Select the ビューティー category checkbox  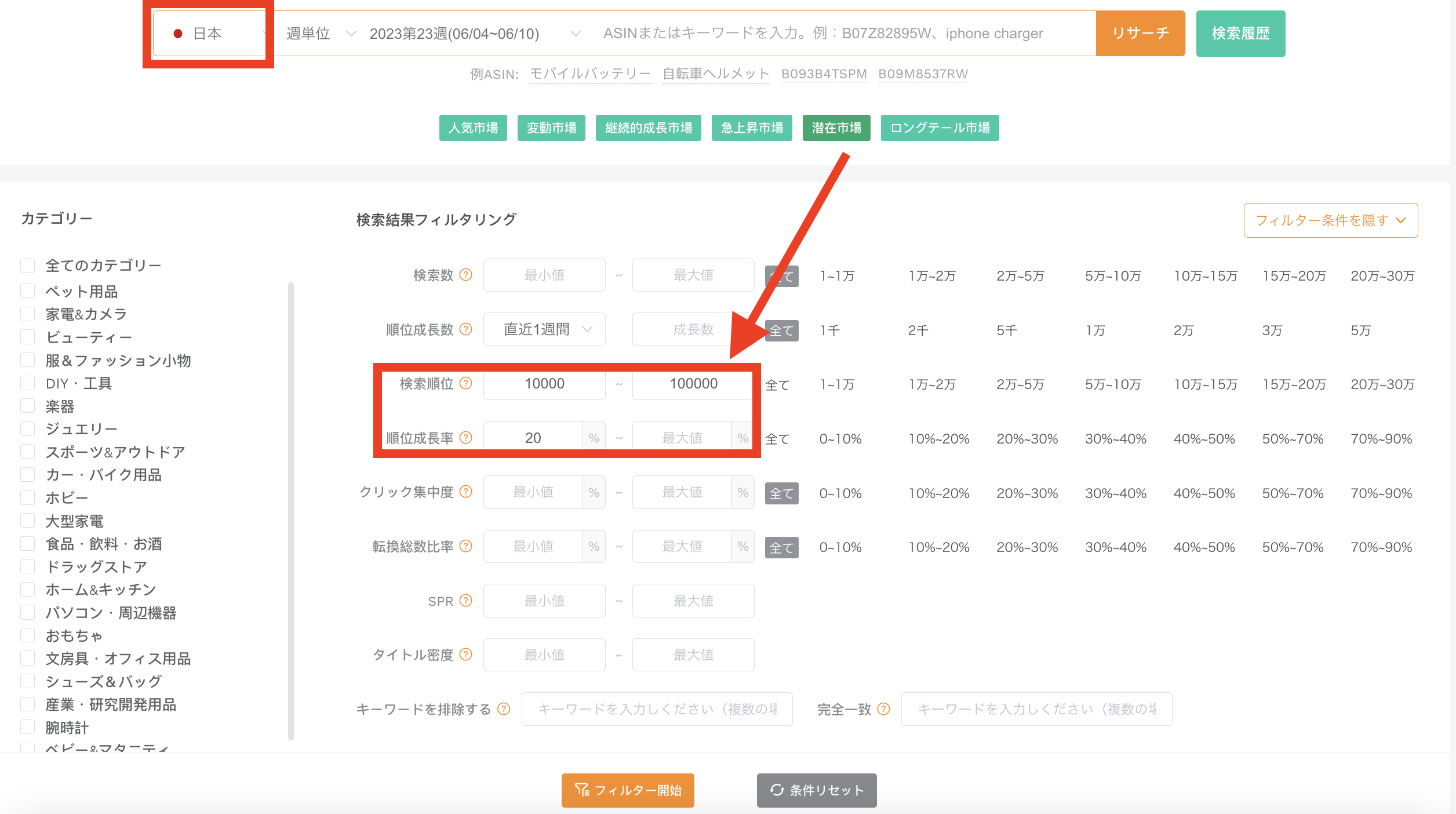[28, 337]
